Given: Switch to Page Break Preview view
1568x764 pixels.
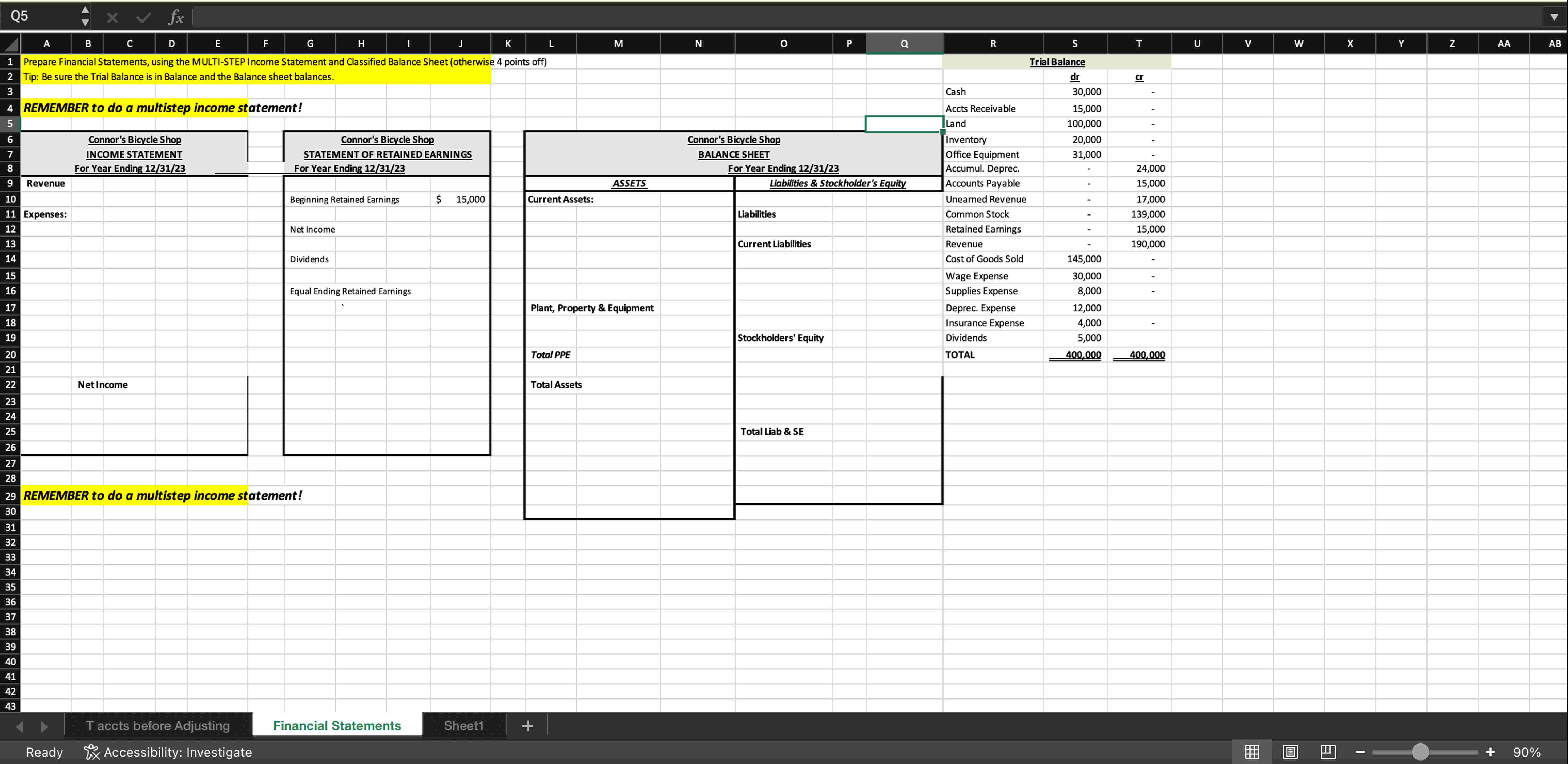Looking at the screenshot, I should [x=1328, y=751].
